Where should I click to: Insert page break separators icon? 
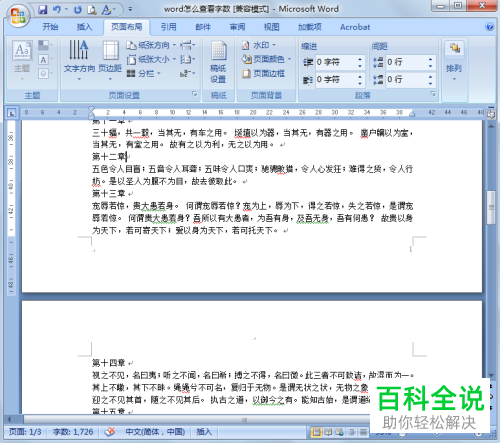tap(188, 45)
